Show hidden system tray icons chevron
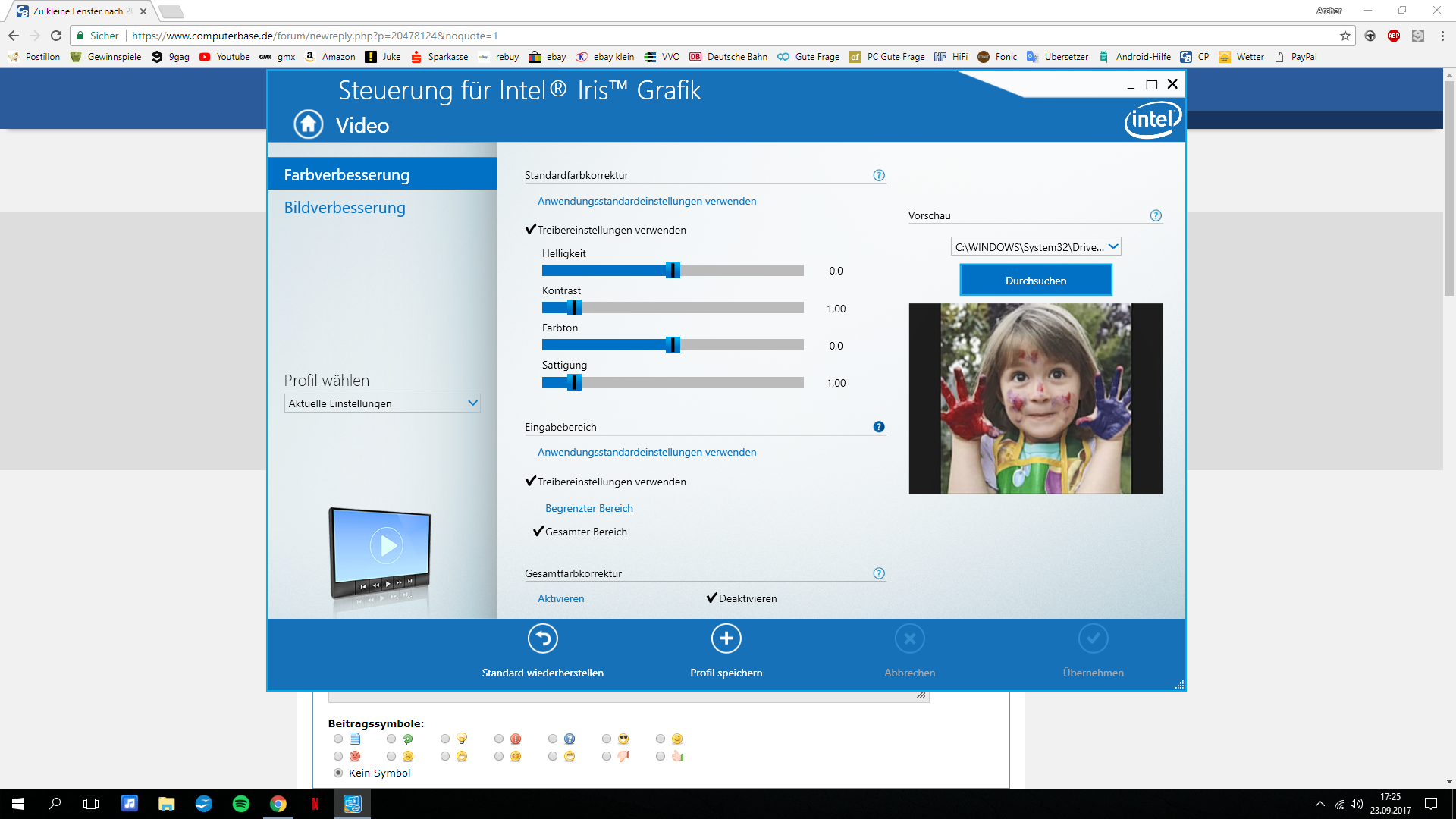The width and height of the screenshot is (1456, 819). (1320, 804)
